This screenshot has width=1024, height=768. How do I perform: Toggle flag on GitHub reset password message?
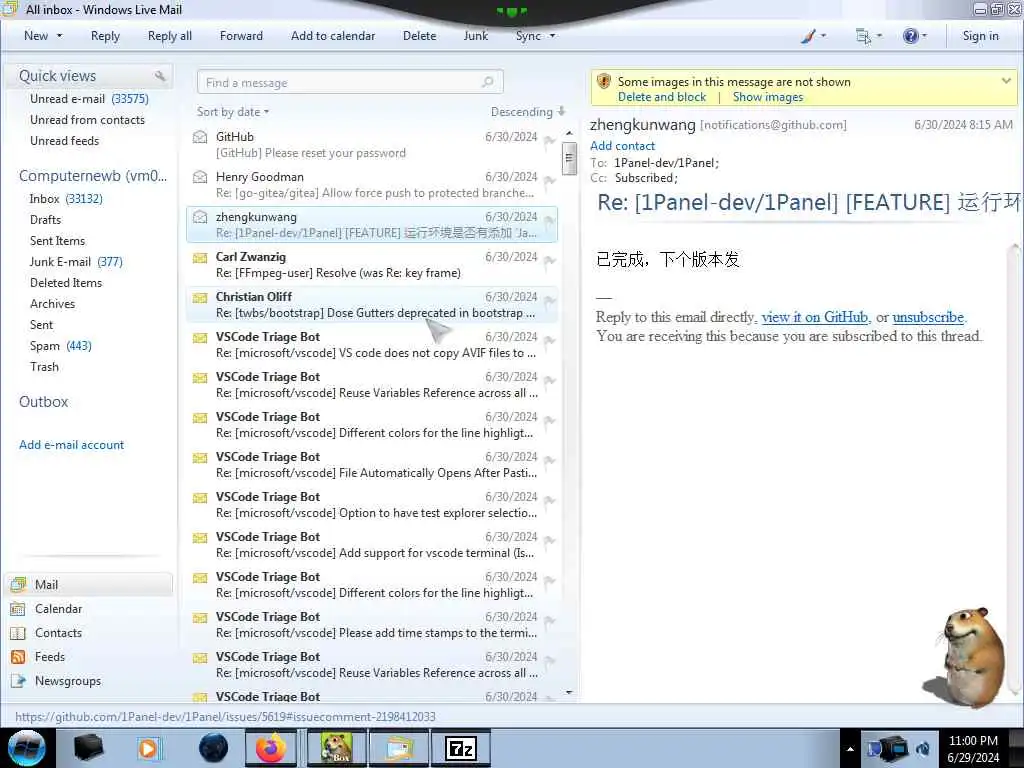(550, 140)
